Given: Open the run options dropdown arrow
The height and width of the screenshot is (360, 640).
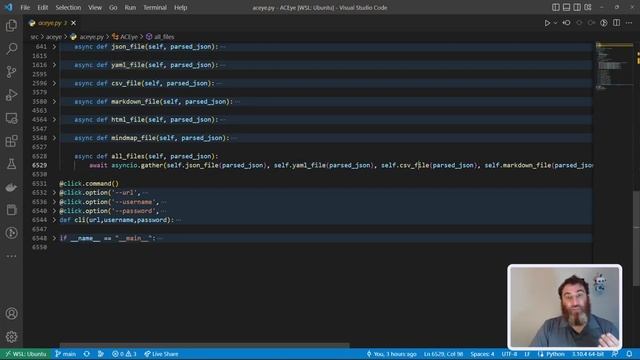Looking at the screenshot, I should click(x=556, y=23).
